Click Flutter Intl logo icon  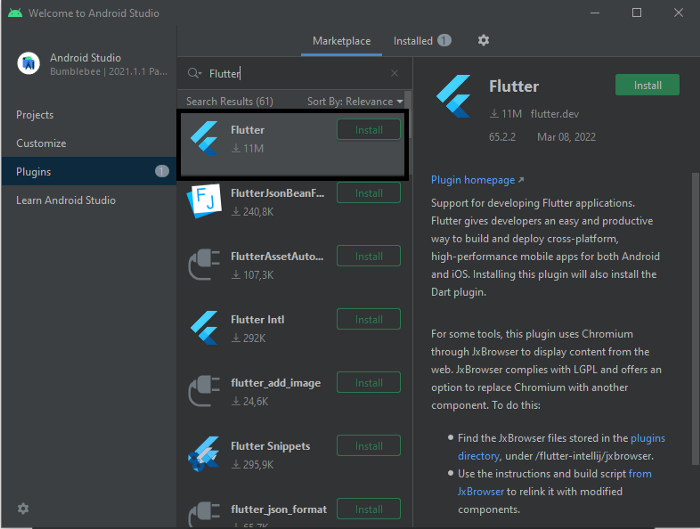tap(204, 328)
